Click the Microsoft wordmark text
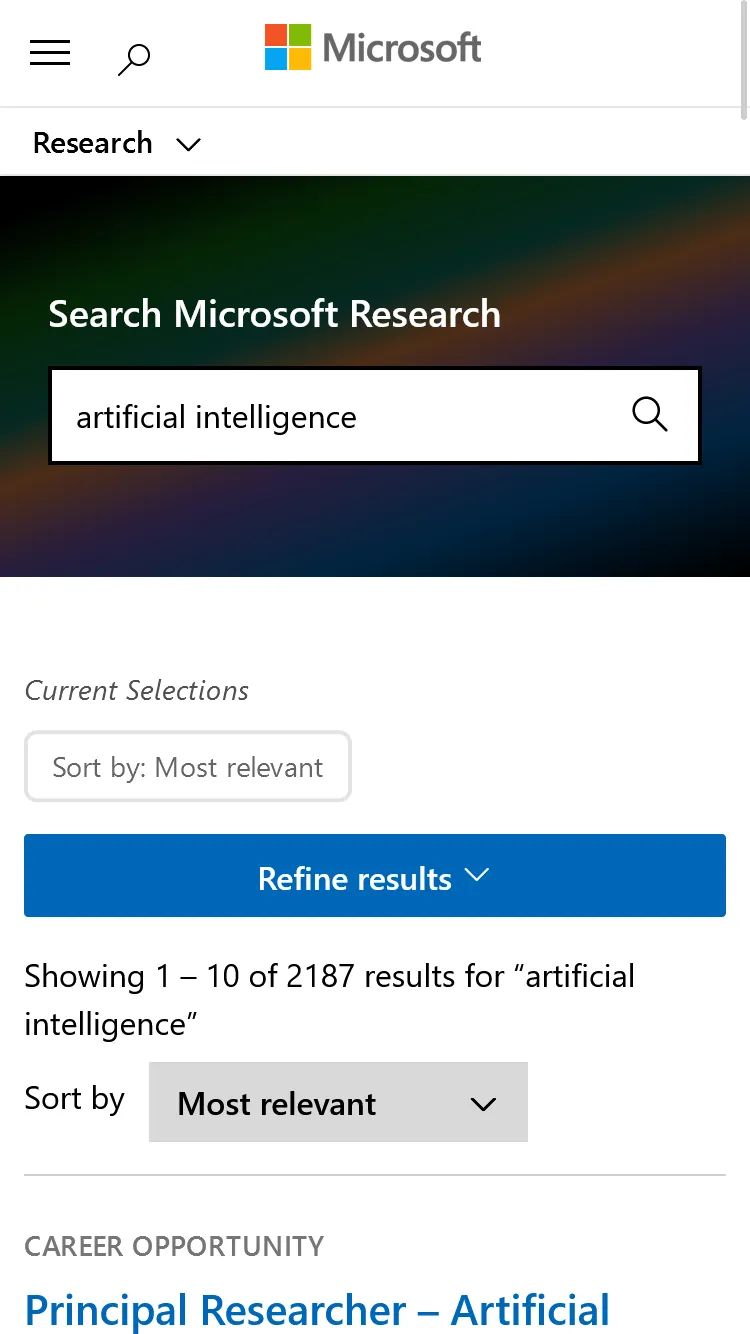 (402, 47)
